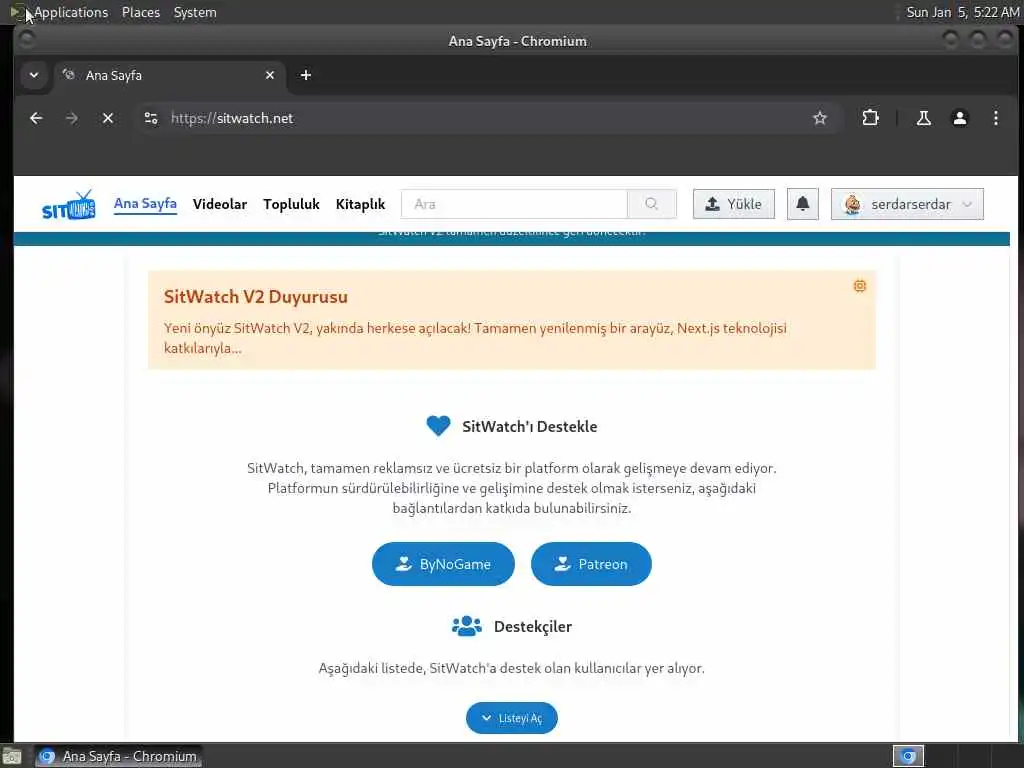The width and height of the screenshot is (1024, 768).
Task: Expand the supporters list with Listeyi Aç
Action: [511, 718]
